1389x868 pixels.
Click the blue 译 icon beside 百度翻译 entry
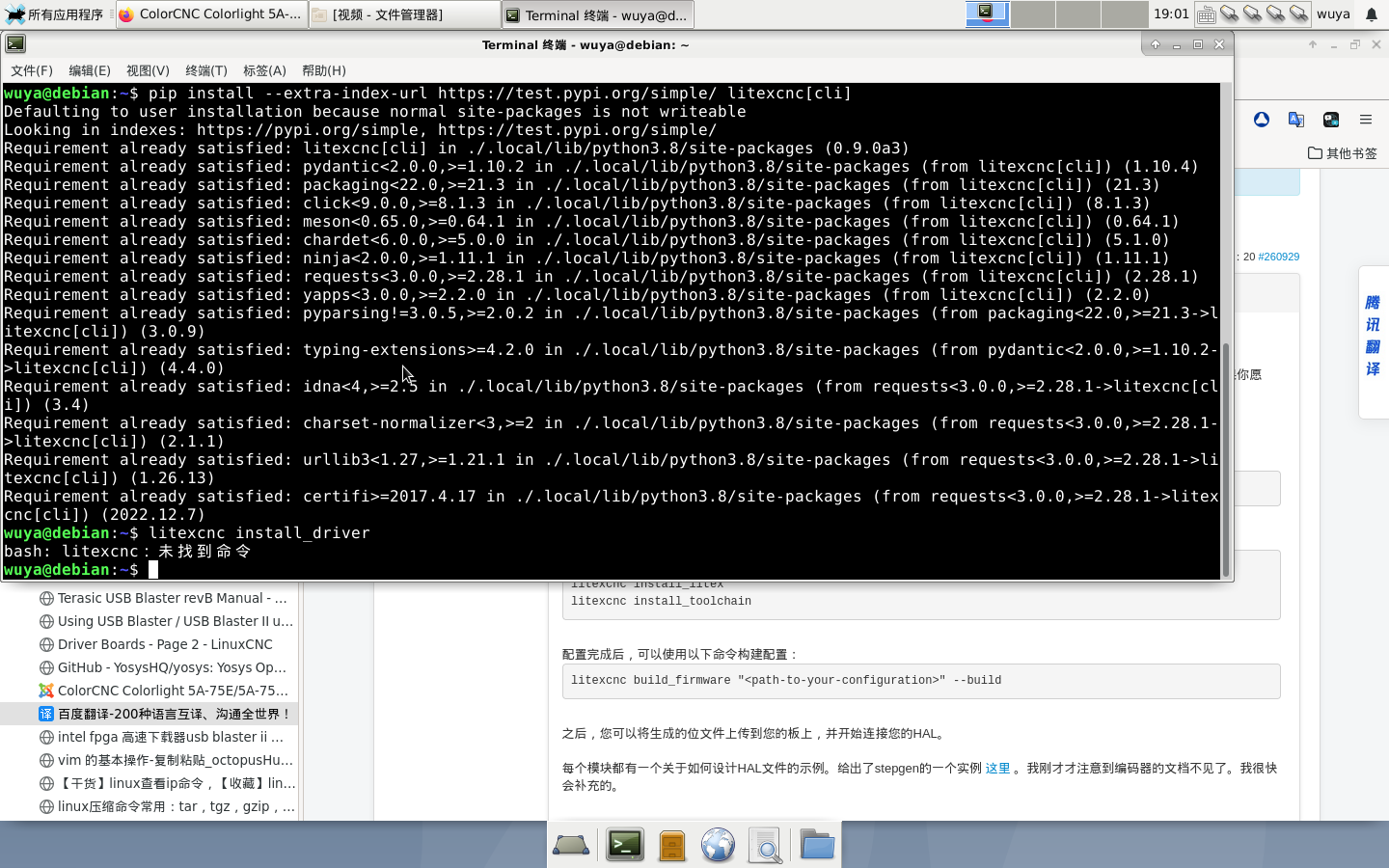tap(45, 714)
